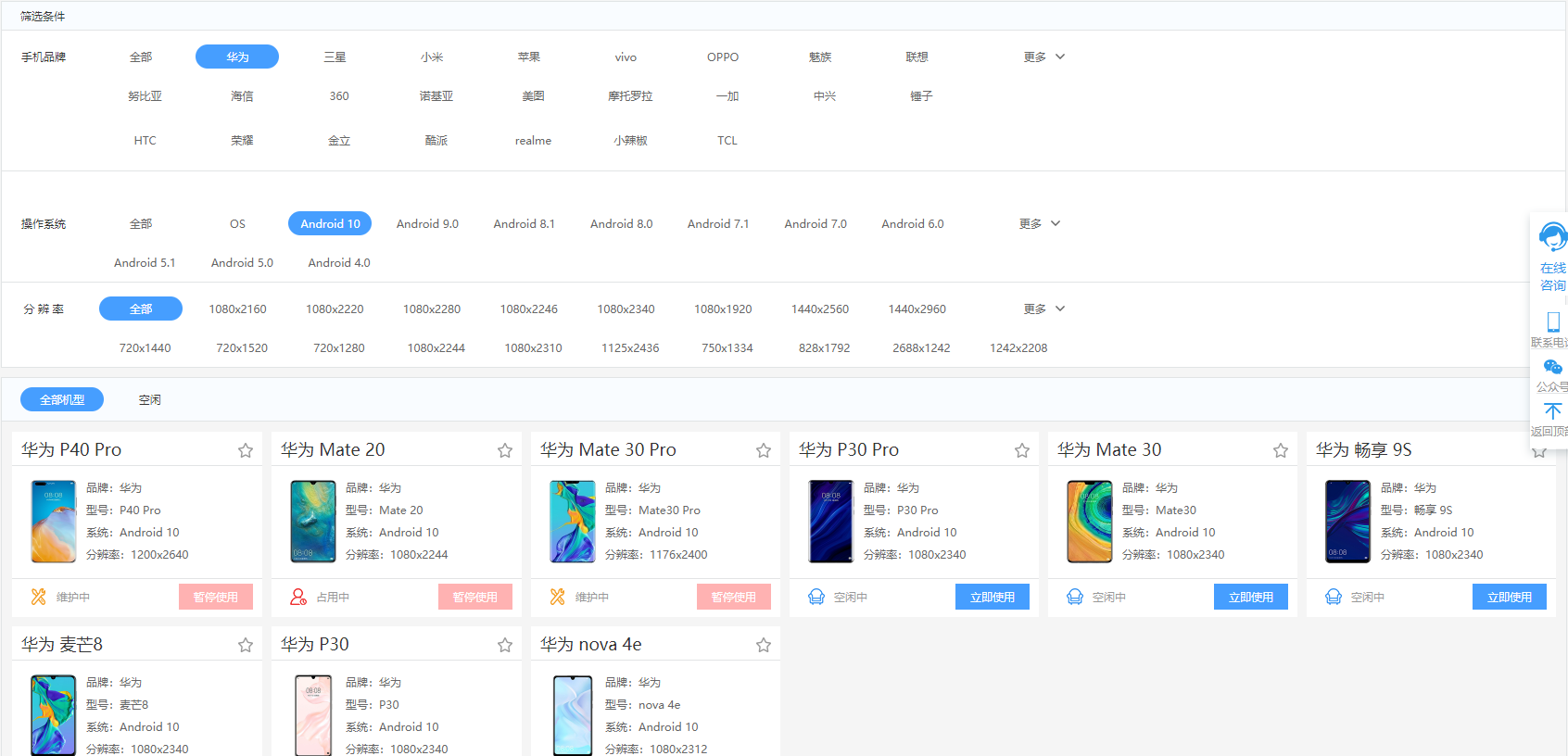Choose the HTC brand filter

pos(145,140)
